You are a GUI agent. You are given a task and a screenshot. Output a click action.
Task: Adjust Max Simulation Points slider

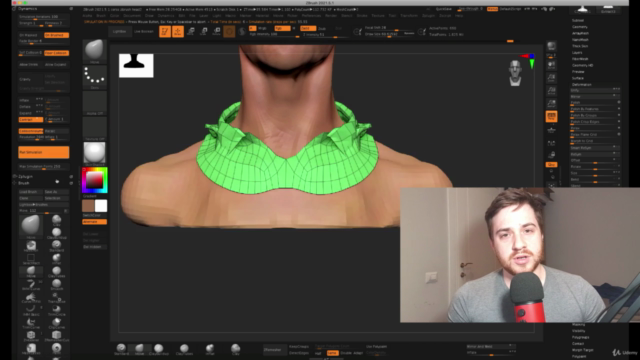44,167
